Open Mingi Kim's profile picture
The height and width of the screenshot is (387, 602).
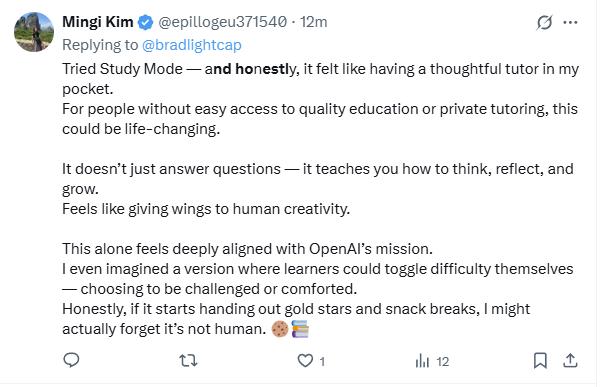(34, 32)
